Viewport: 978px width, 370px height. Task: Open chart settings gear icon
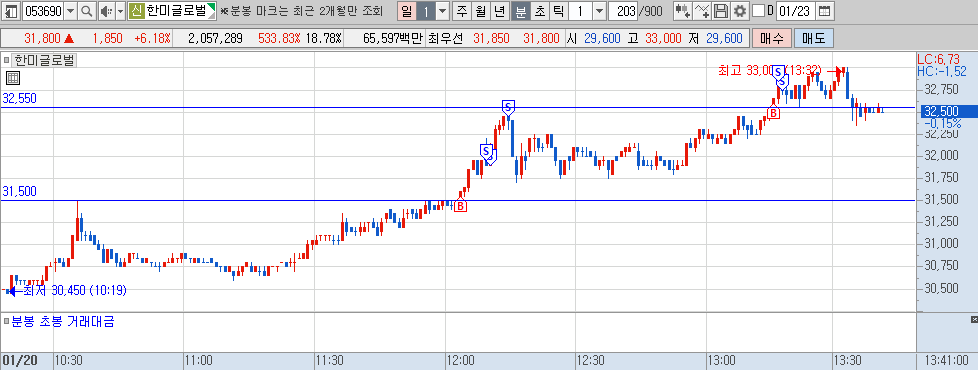coord(740,11)
